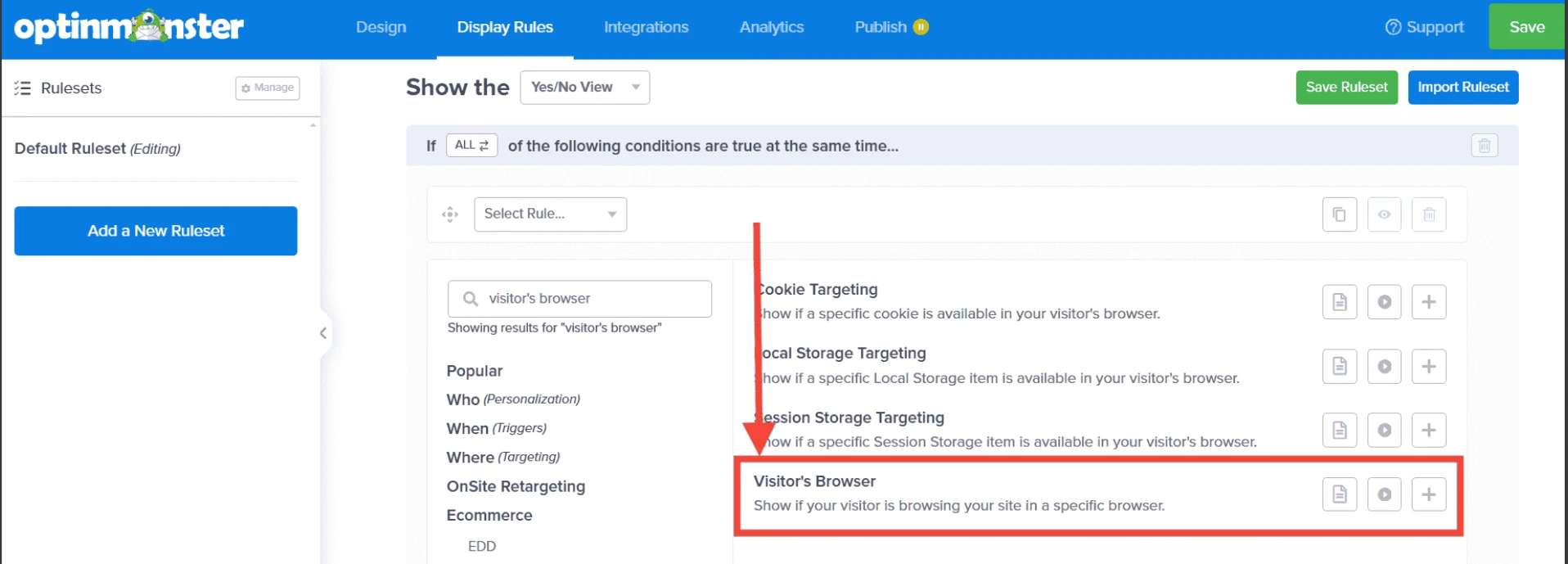Open the Publish tab
1568x564 pixels.
coord(881,27)
